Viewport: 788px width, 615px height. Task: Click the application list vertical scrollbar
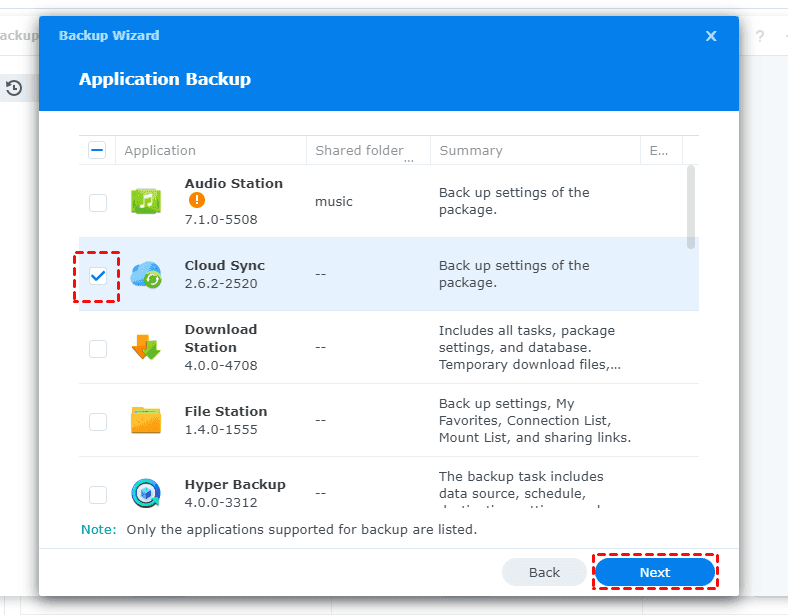691,207
